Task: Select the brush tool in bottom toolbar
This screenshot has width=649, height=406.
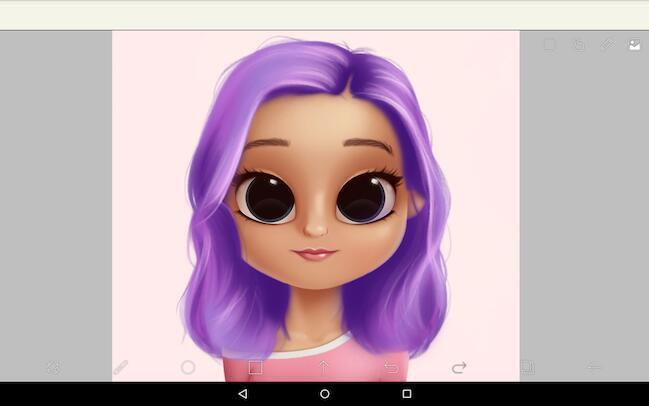Action: [x=120, y=367]
